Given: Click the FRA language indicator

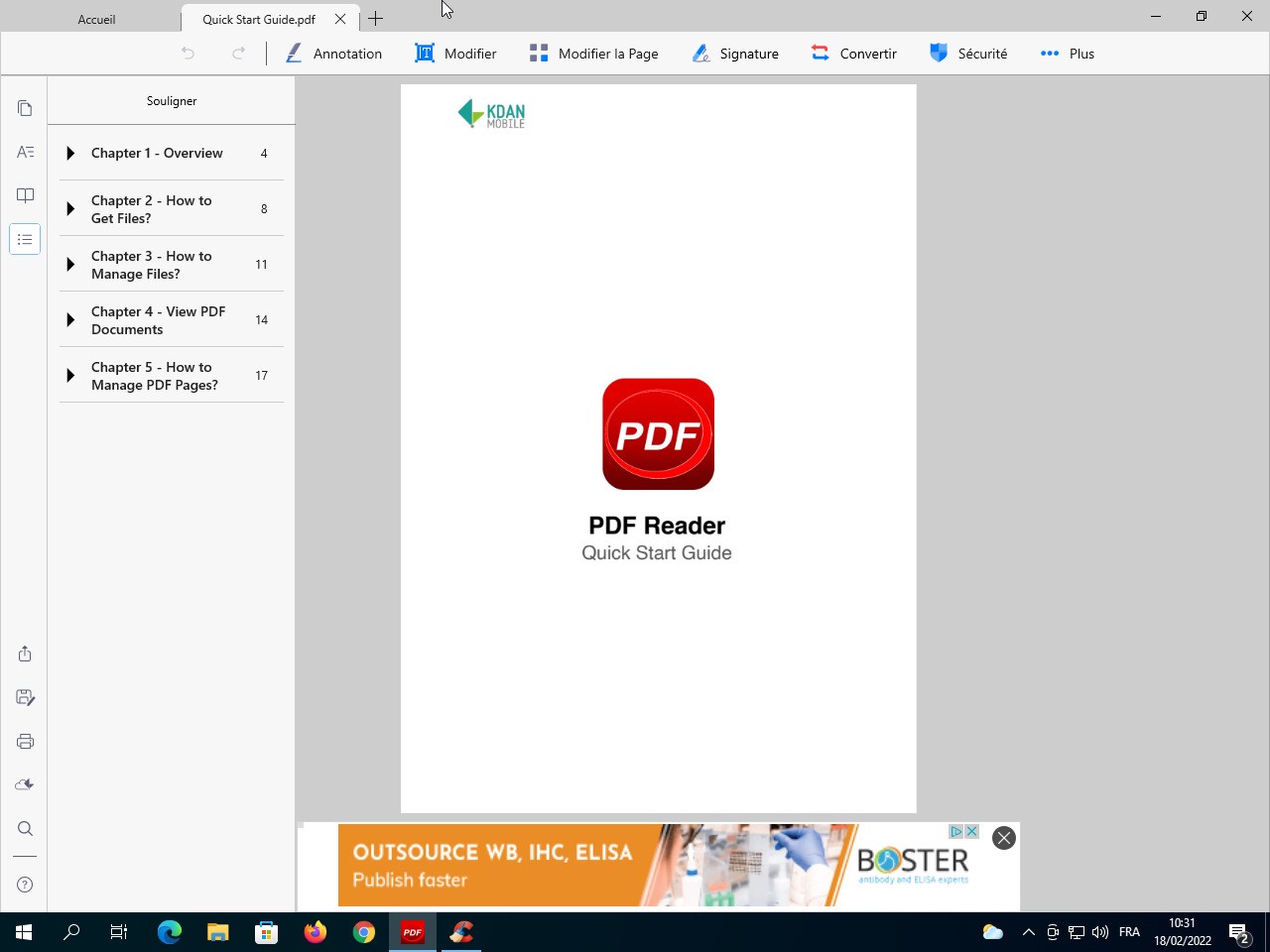Looking at the screenshot, I should (1129, 932).
